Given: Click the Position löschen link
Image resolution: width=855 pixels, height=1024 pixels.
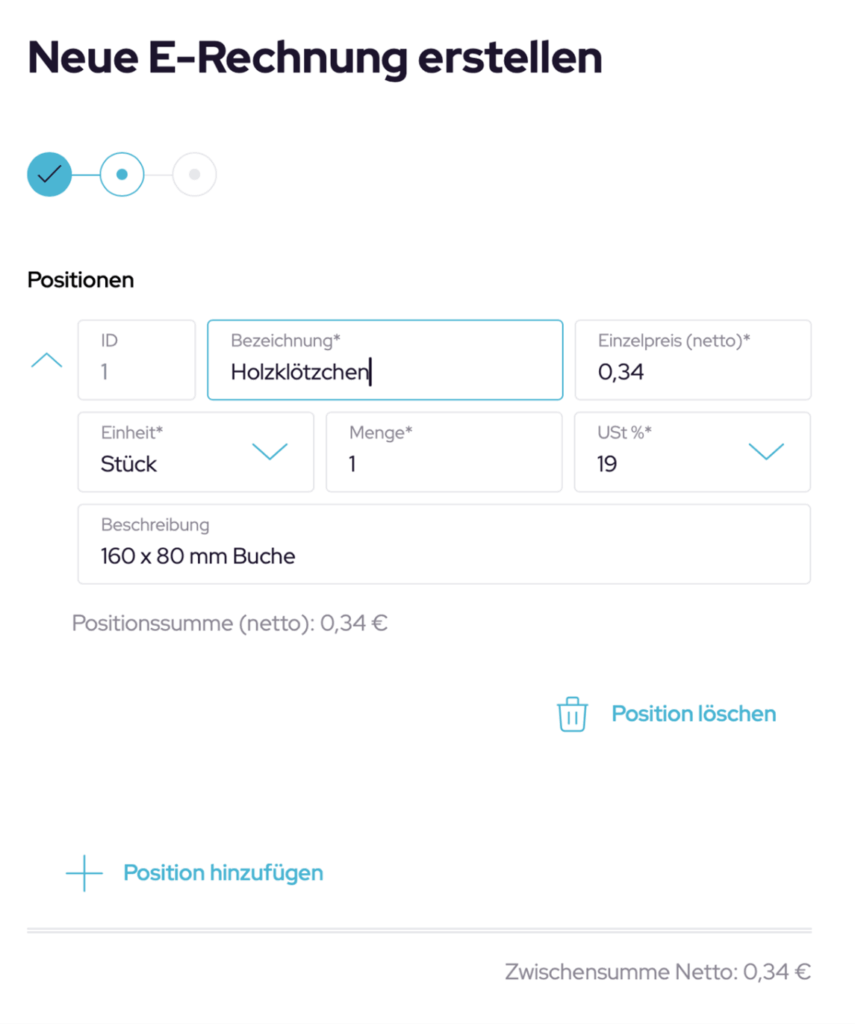Looking at the screenshot, I should click(x=693, y=714).
